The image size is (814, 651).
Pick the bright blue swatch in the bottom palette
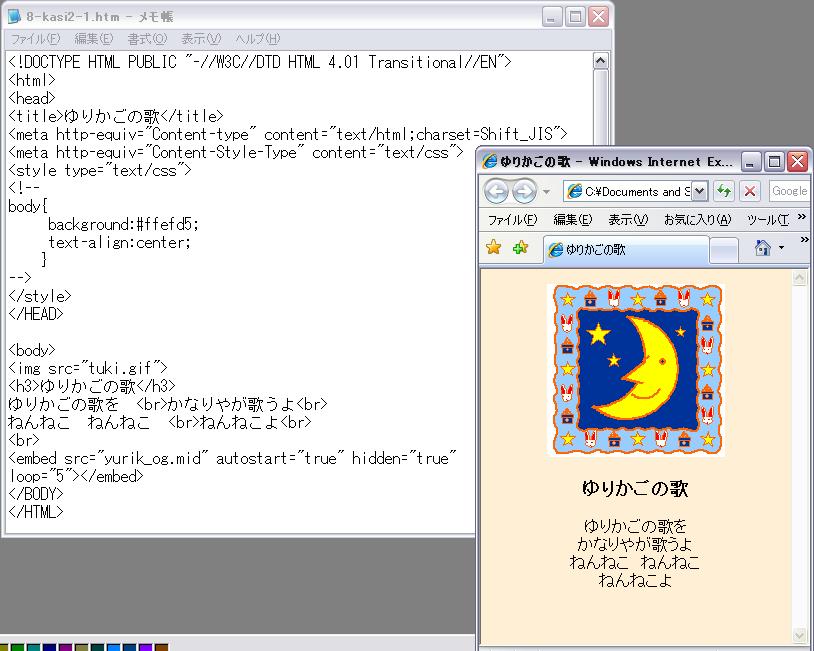tap(113, 647)
